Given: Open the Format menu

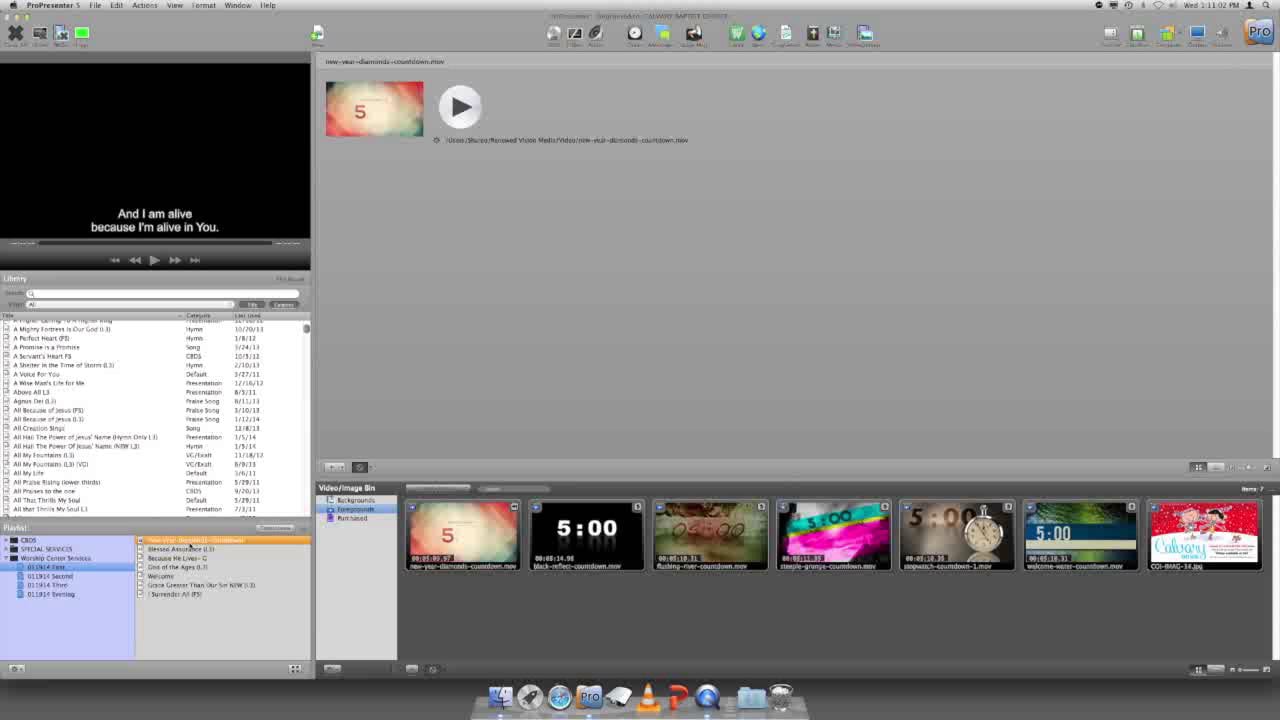Looking at the screenshot, I should point(203,5).
